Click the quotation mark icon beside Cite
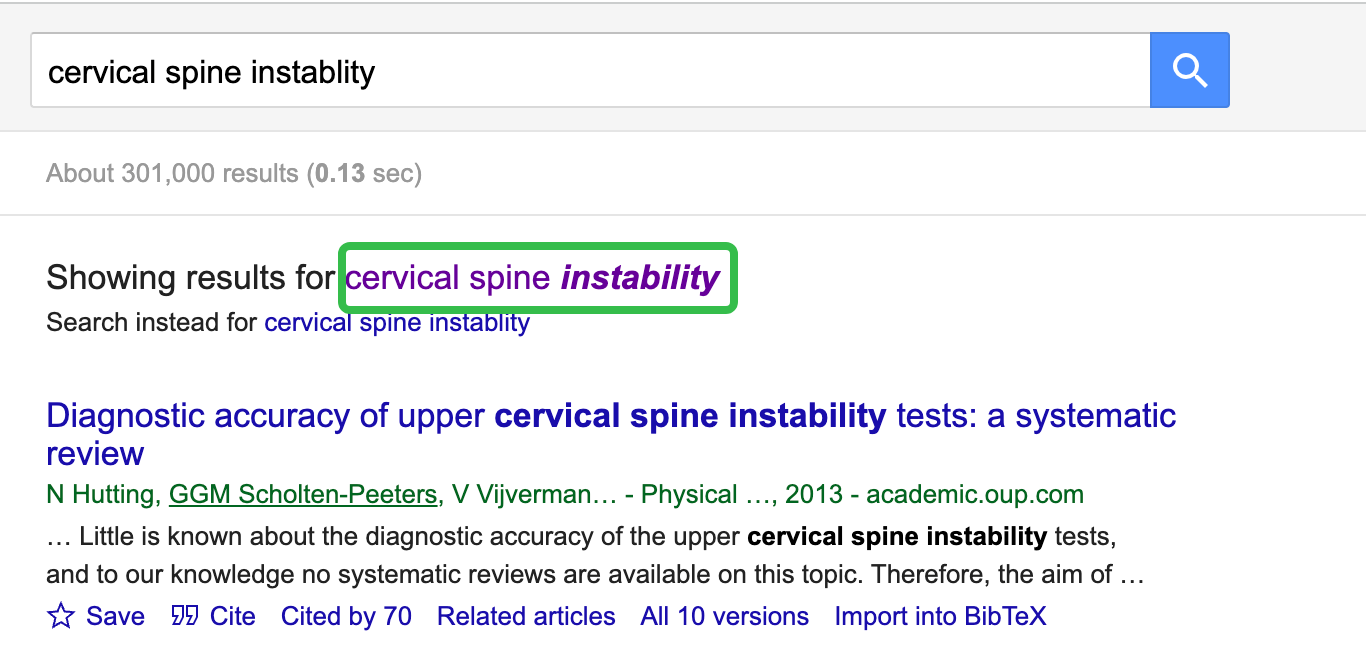This screenshot has height=662, width=1366. (x=185, y=616)
